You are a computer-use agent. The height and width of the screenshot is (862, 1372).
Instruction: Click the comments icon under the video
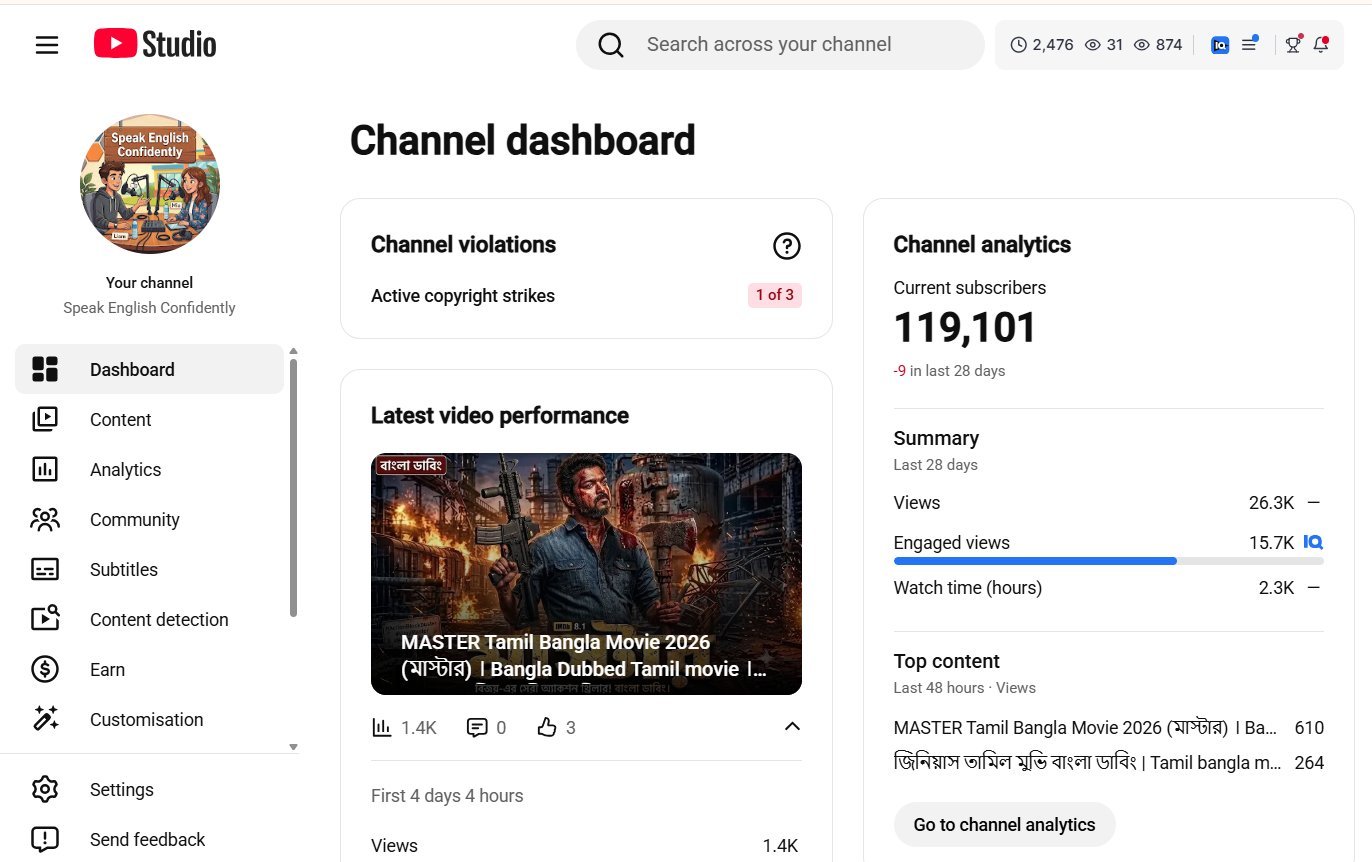pyautogui.click(x=477, y=727)
